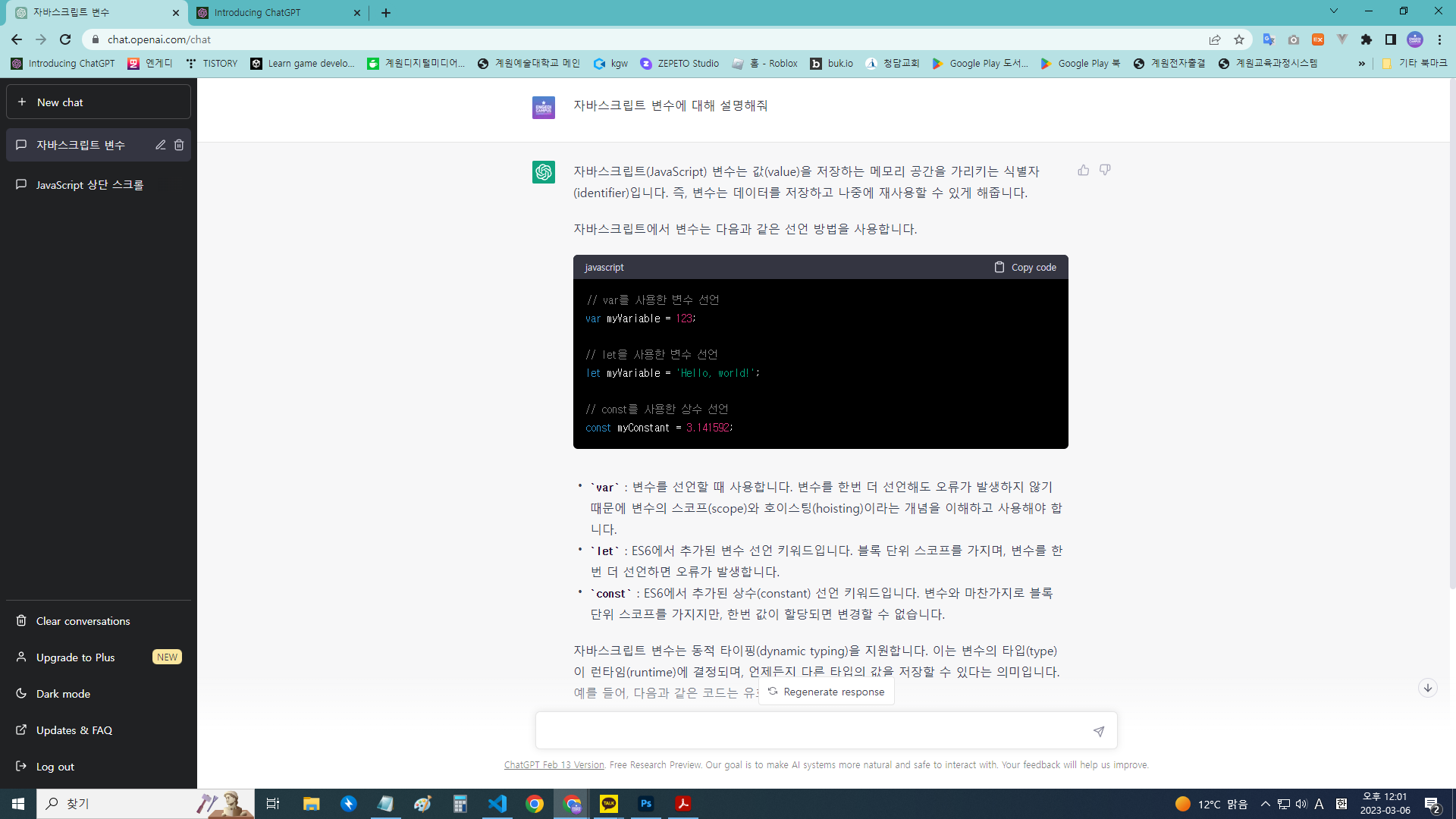This screenshot has width=1456, height=819.
Task: Open the ChatGPT Feb 13 Version link
Action: [554, 764]
